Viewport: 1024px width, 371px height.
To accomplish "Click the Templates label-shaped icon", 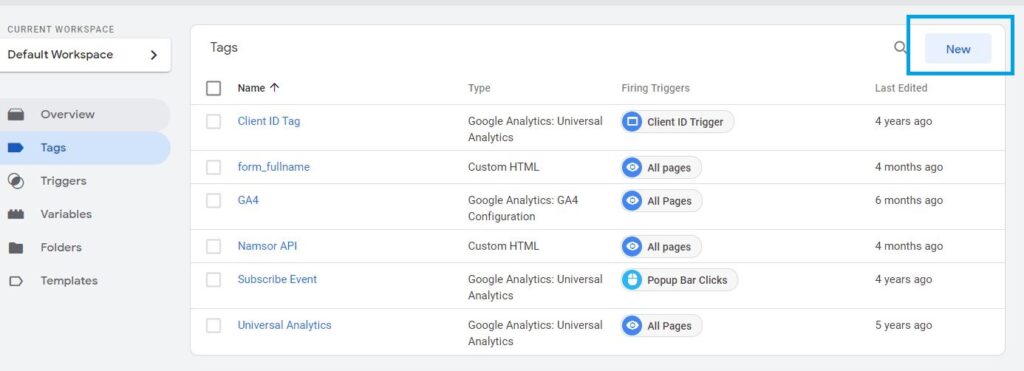I will [16, 281].
